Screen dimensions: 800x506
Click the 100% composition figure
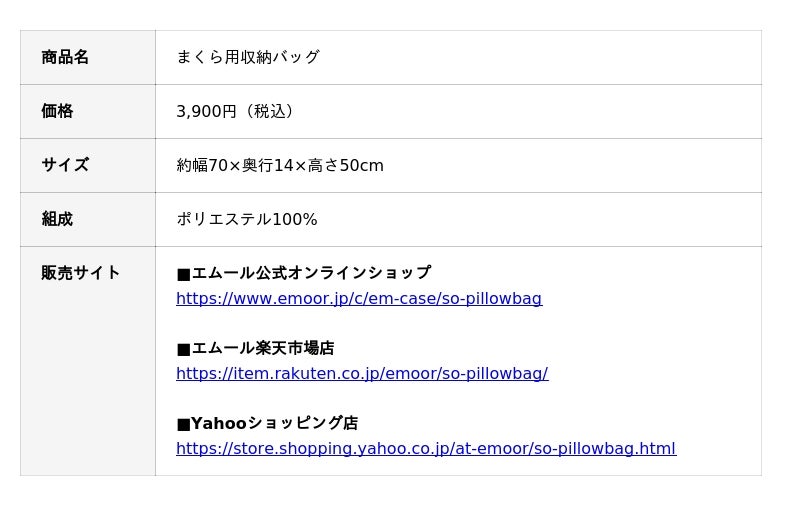point(295,219)
